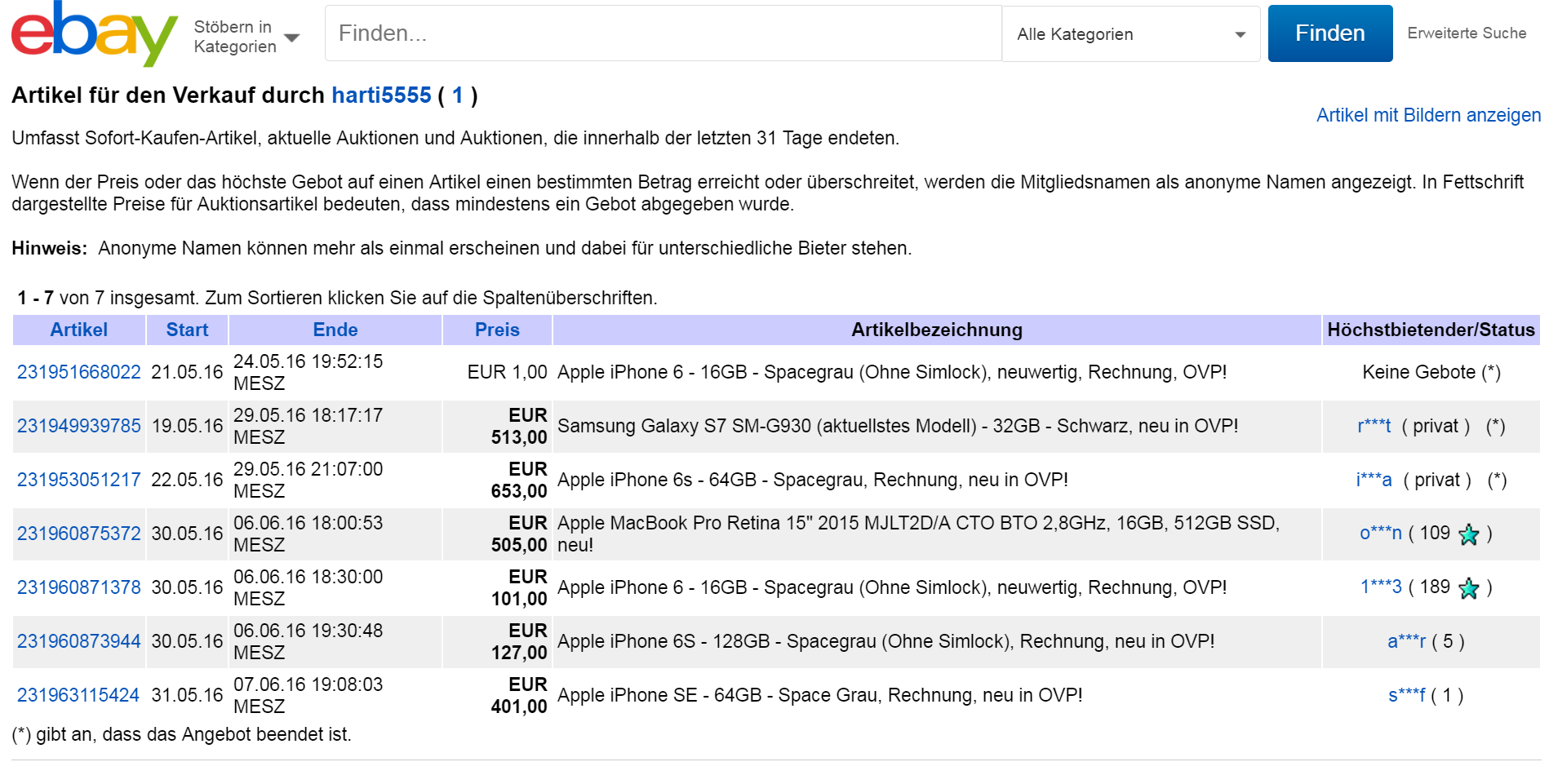Click the price EUR 505,00
Screen dimensions: 1549x784
[x=519, y=534]
